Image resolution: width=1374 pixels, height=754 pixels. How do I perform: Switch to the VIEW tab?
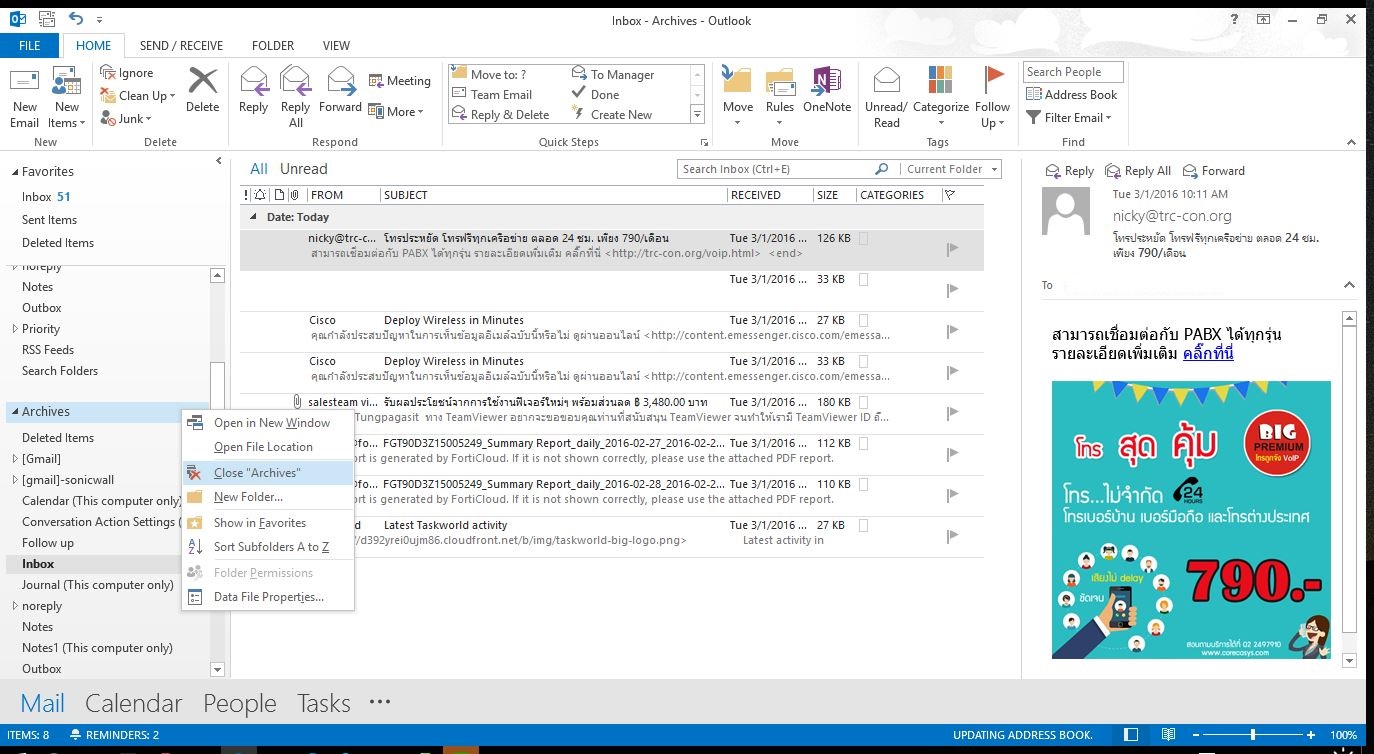click(x=336, y=45)
